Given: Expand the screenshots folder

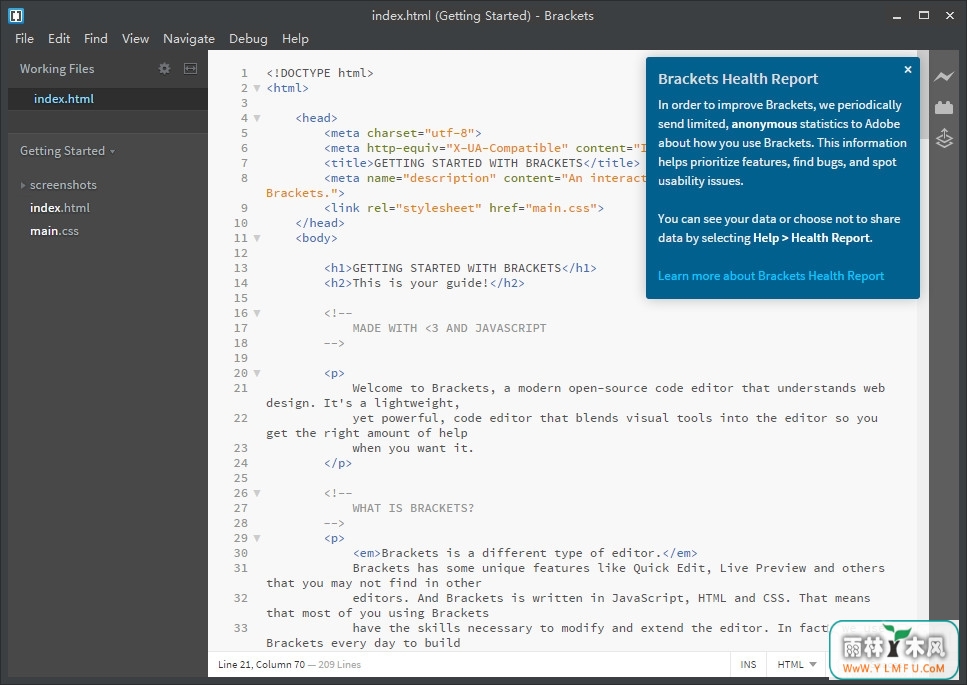Looking at the screenshot, I should click(23, 185).
